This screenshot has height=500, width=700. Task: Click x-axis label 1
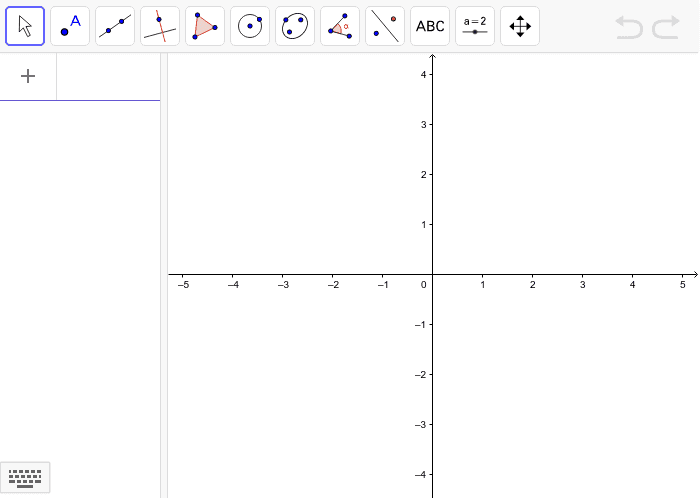click(x=483, y=285)
